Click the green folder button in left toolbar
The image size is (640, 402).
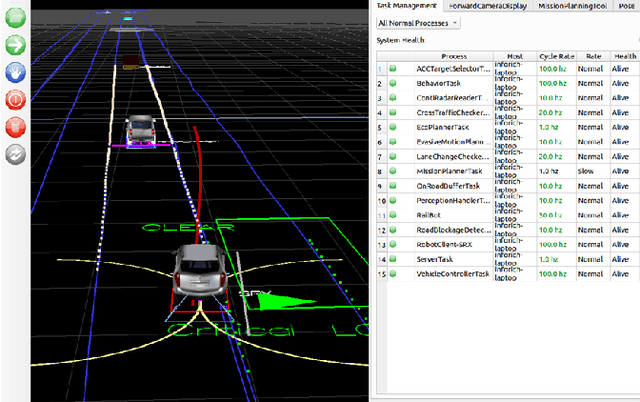(15, 17)
